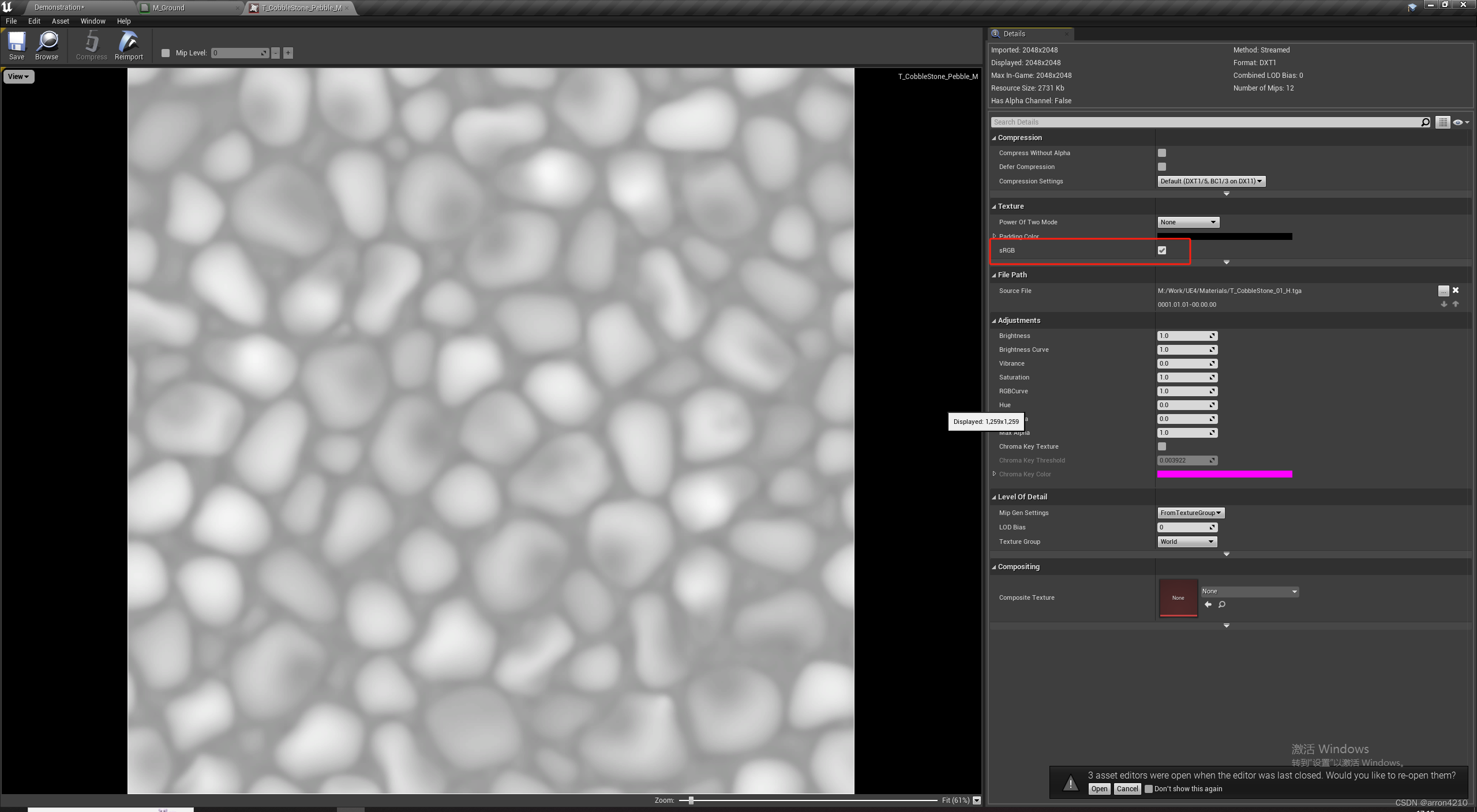Click search magnifier in Details panel

coord(1425,122)
